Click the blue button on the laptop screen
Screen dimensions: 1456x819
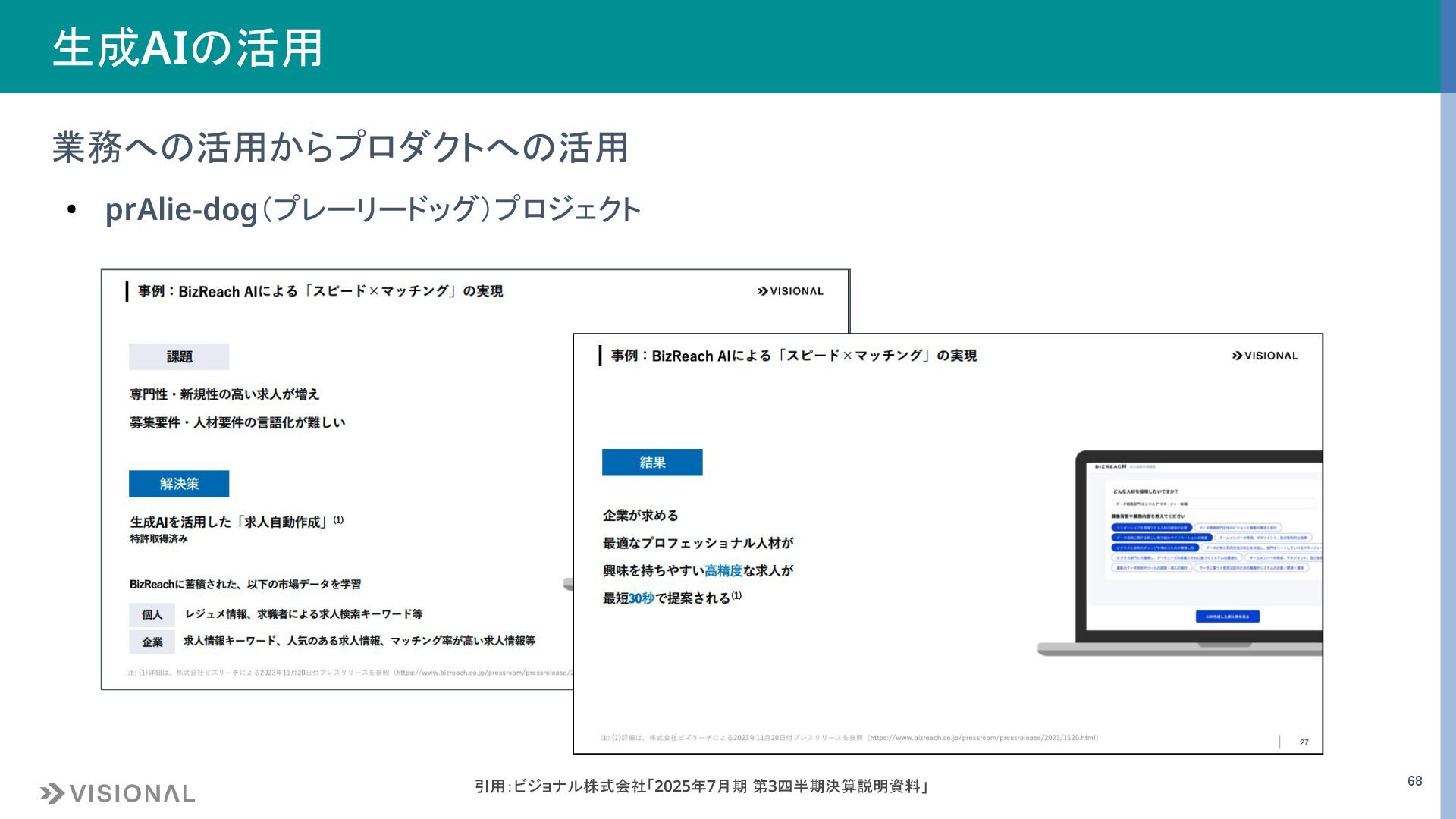click(1228, 617)
